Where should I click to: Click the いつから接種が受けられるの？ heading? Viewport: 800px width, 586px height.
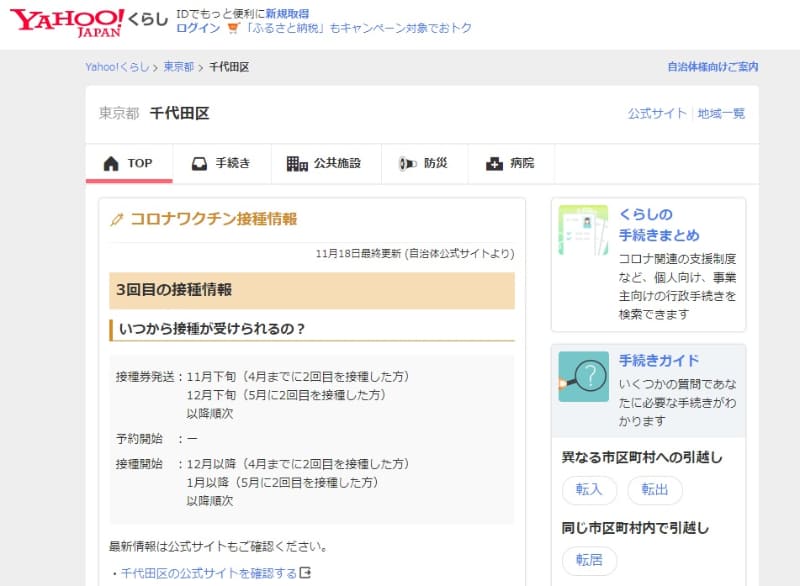[212, 329]
